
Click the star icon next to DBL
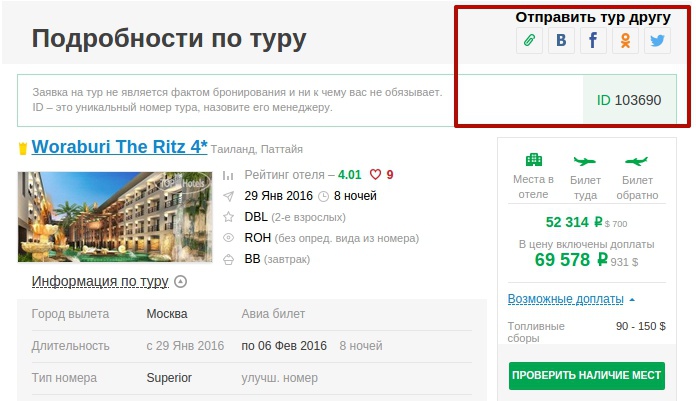click(228, 217)
